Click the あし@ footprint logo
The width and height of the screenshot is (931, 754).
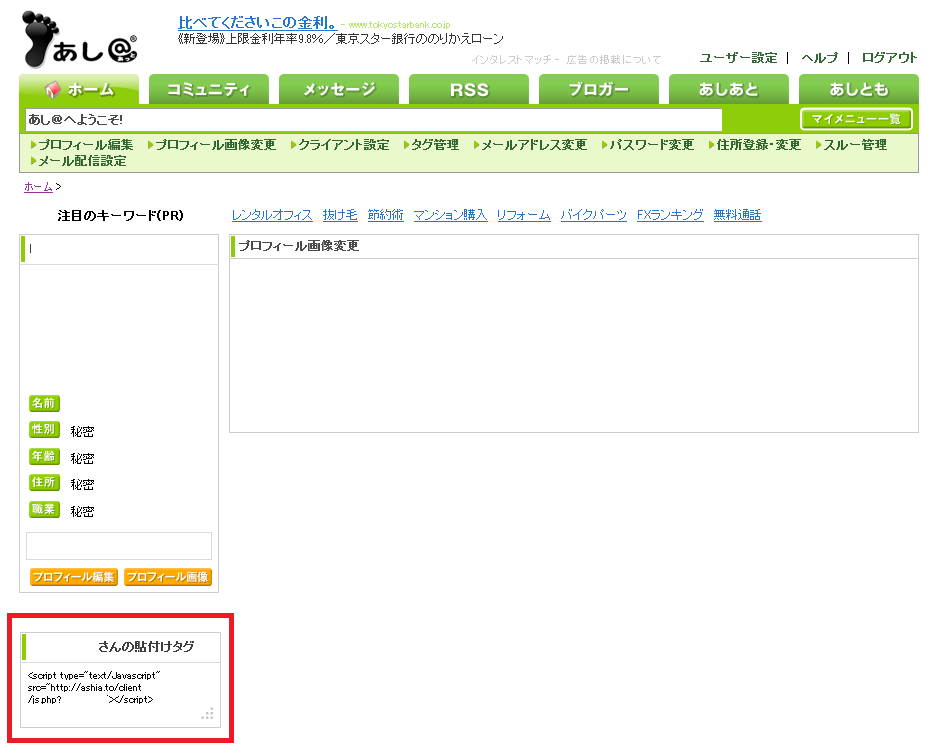(x=80, y=39)
